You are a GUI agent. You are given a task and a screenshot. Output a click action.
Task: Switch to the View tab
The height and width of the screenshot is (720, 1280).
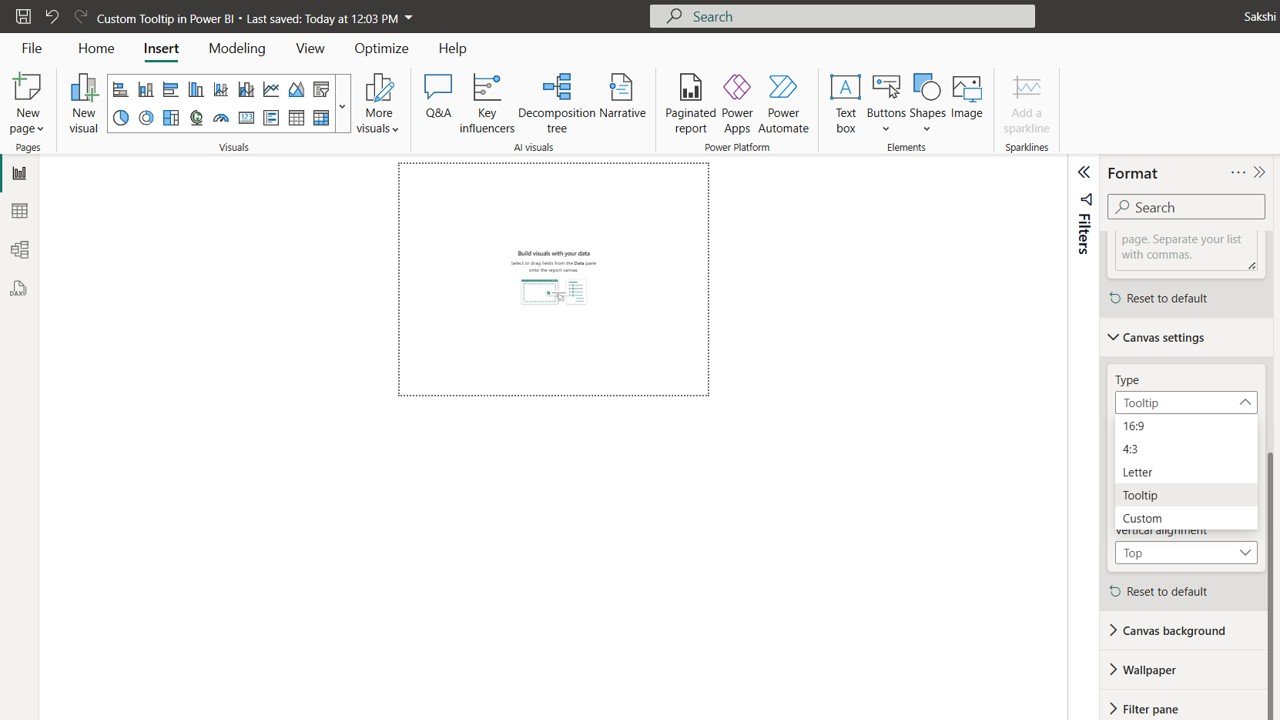tap(310, 48)
